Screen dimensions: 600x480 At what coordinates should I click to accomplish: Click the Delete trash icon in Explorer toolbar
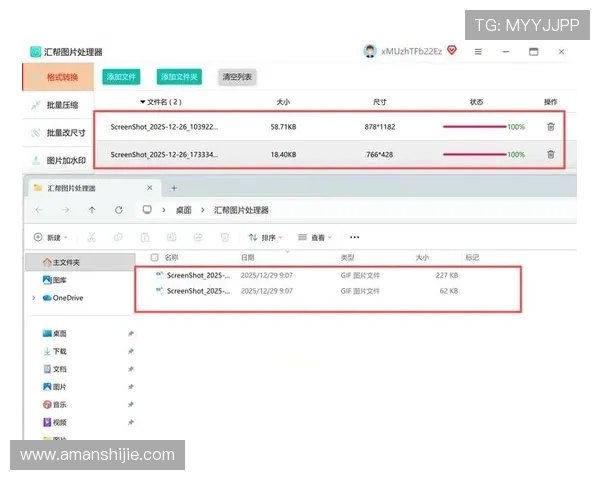tap(225, 237)
